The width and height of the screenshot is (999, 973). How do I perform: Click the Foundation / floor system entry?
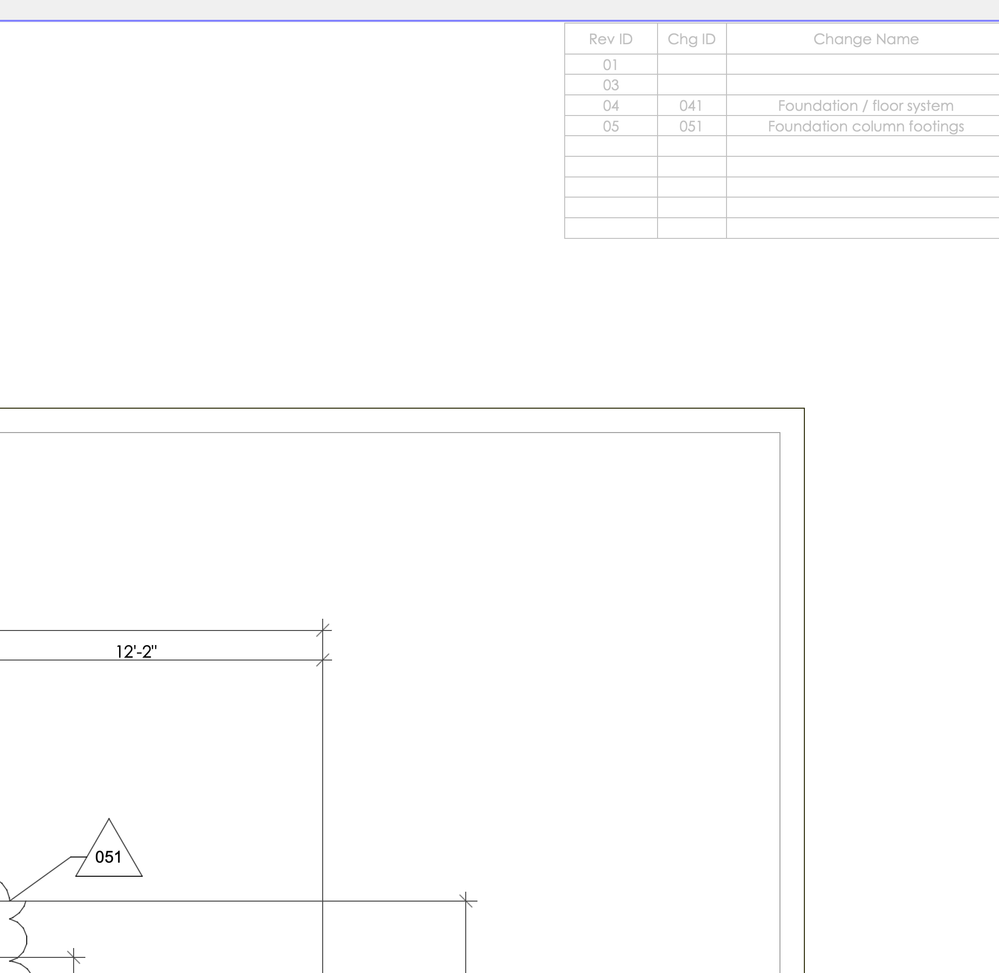point(865,105)
